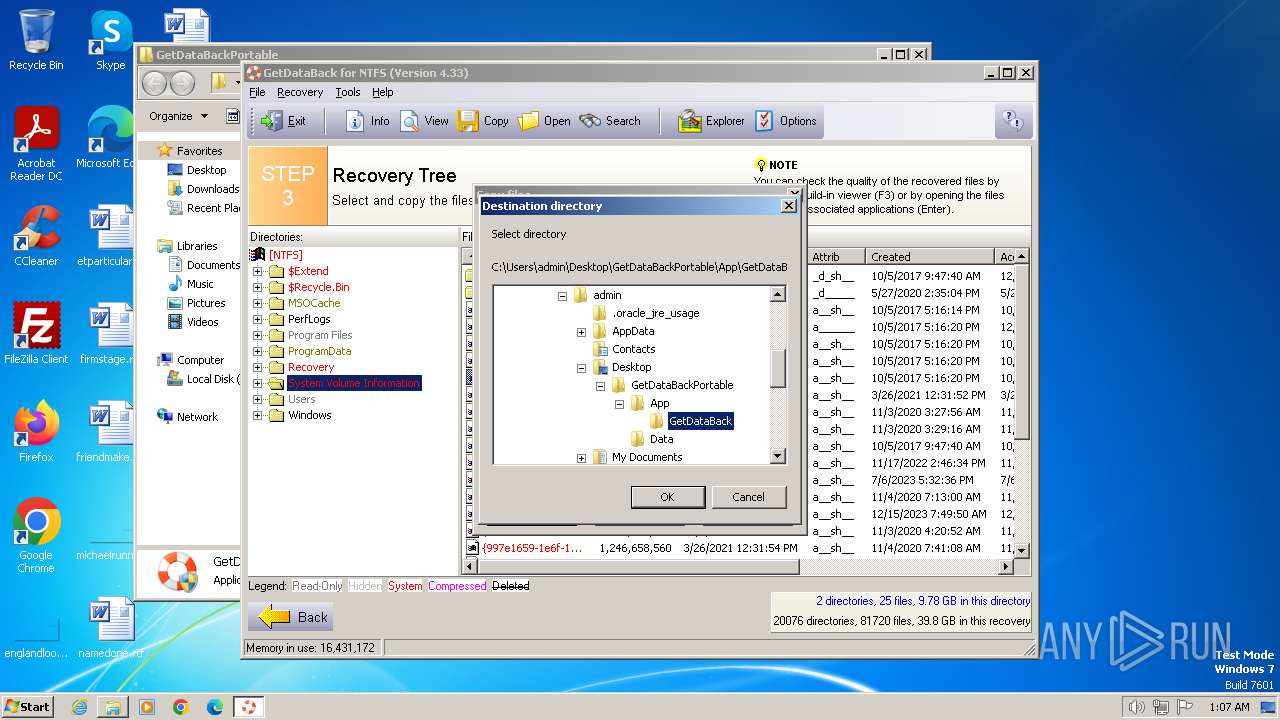Expand the My Documents node

(x=581, y=457)
